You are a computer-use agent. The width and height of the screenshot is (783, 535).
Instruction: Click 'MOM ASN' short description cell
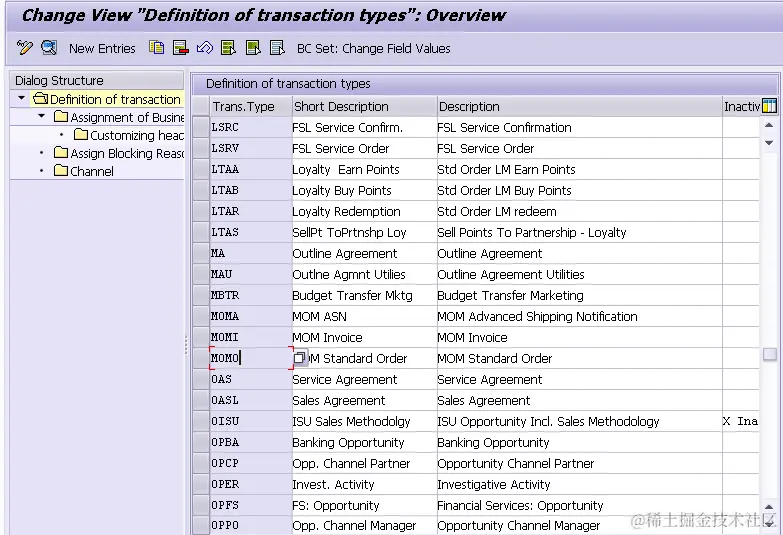pyautogui.click(x=365, y=316)
